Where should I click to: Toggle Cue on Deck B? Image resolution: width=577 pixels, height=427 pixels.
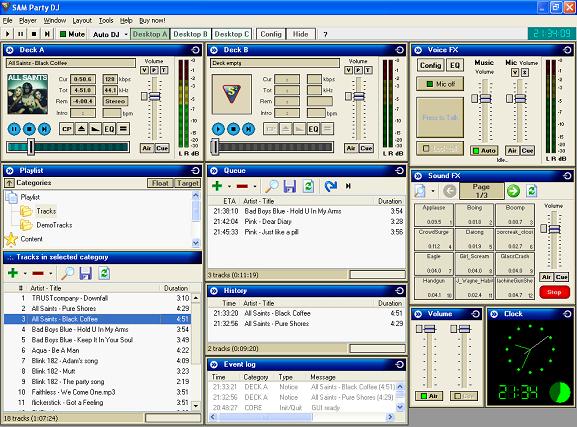point(366,148)
